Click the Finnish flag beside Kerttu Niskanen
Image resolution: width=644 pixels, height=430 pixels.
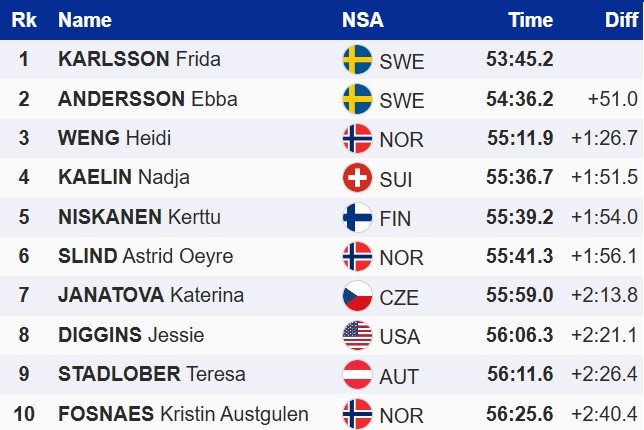(357, 217)
